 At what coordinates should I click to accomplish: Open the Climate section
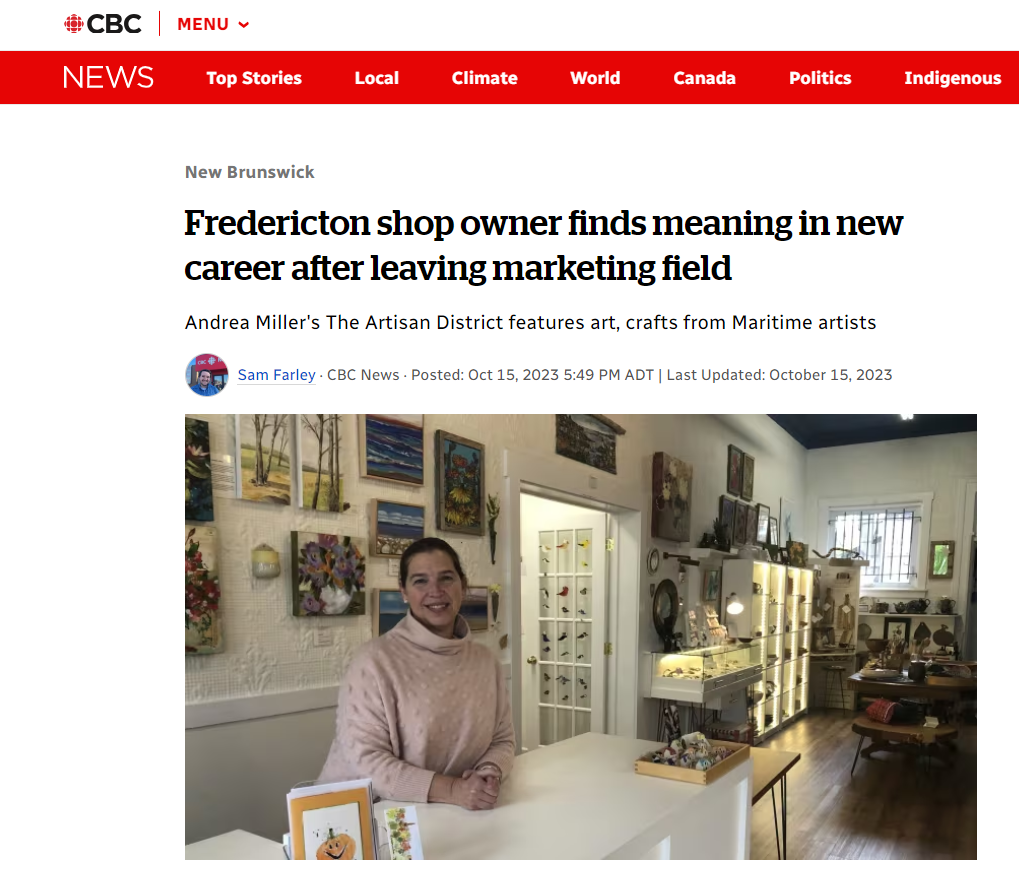coord(484,78)
